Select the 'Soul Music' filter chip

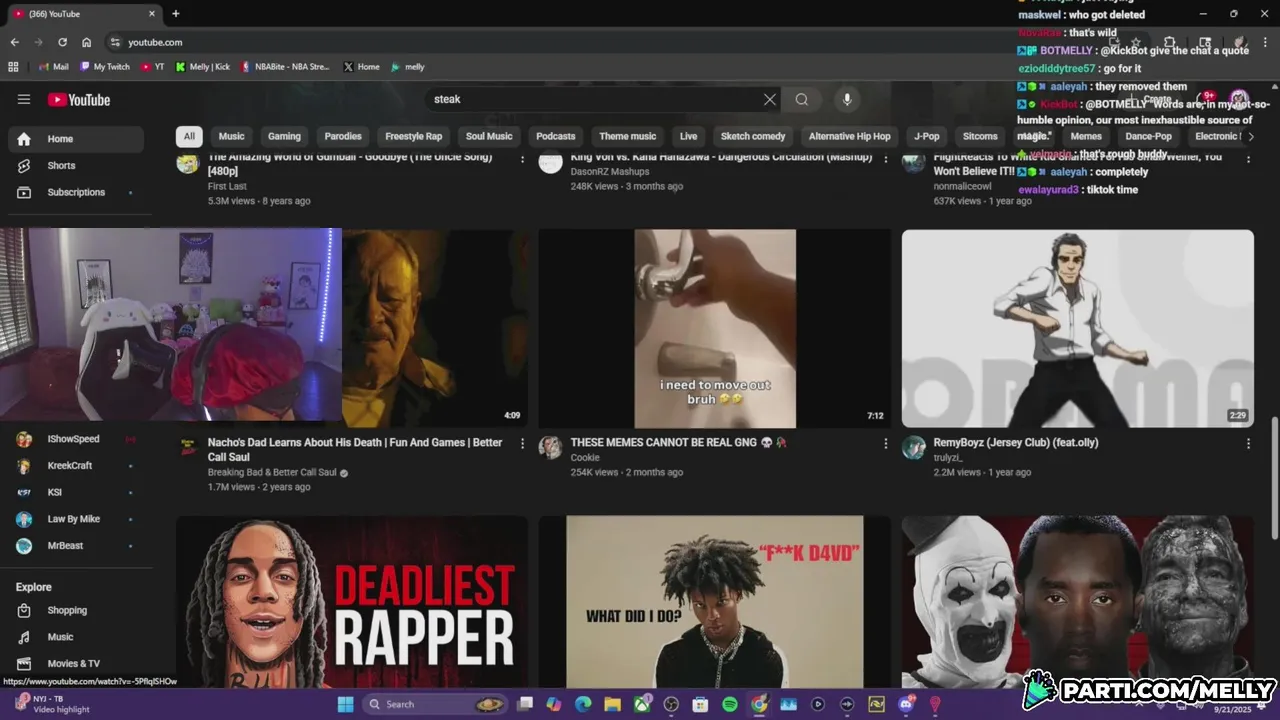tap(489, 136)
